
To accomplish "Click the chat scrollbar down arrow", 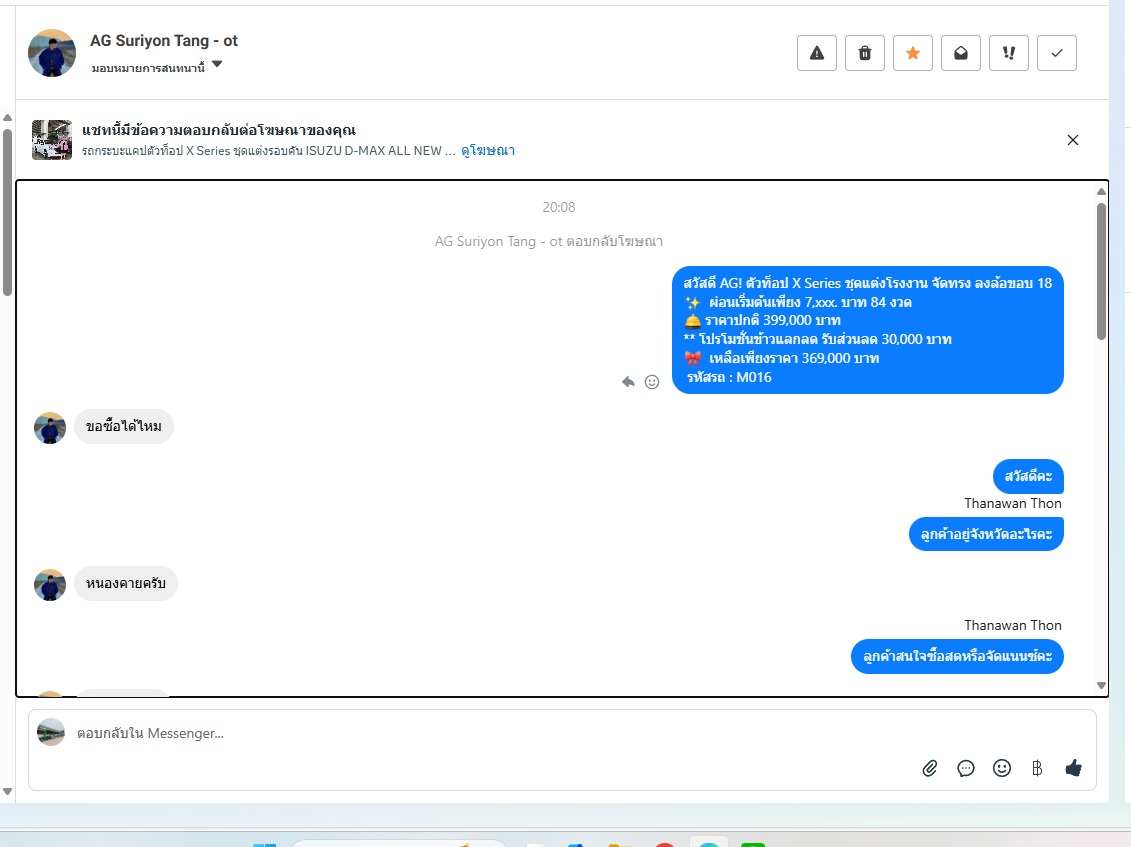I will click(x=1101, y=685).
